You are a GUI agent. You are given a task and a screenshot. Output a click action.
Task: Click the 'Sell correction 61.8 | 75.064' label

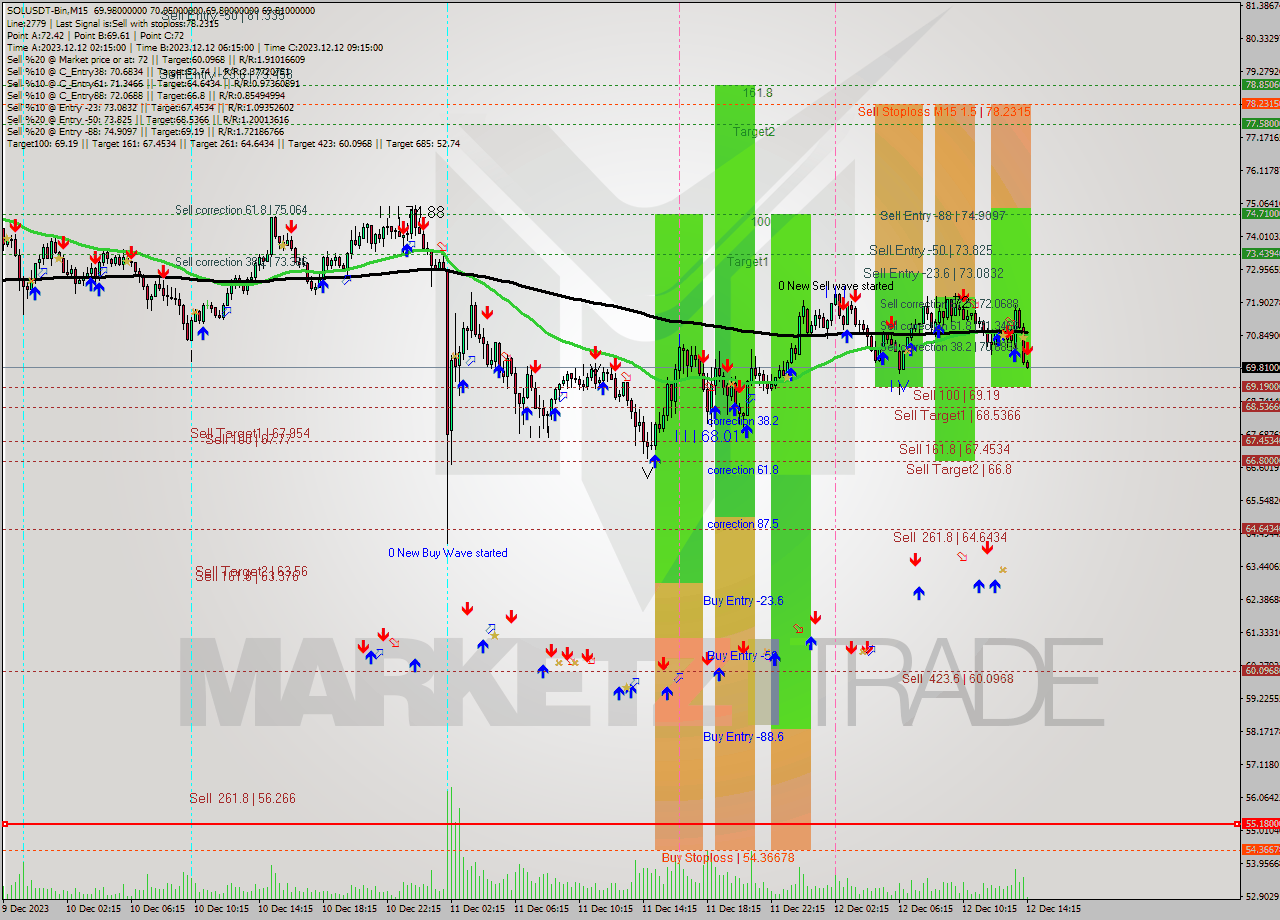[241, 210]
